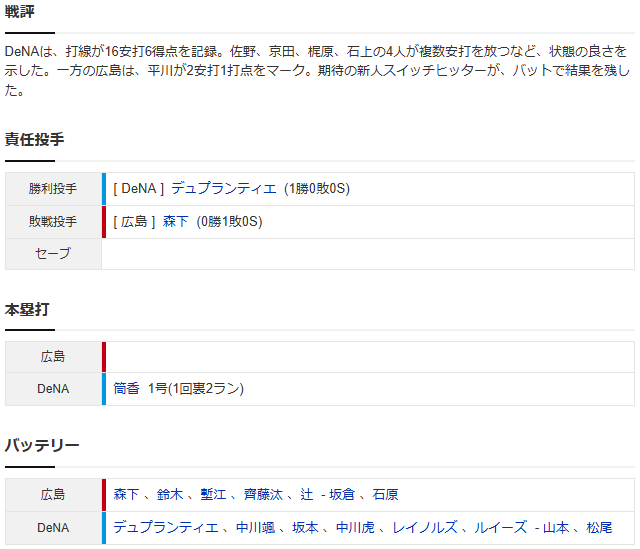Click catcher 山本 link
640x549 pixels.
tap(556, 527)
